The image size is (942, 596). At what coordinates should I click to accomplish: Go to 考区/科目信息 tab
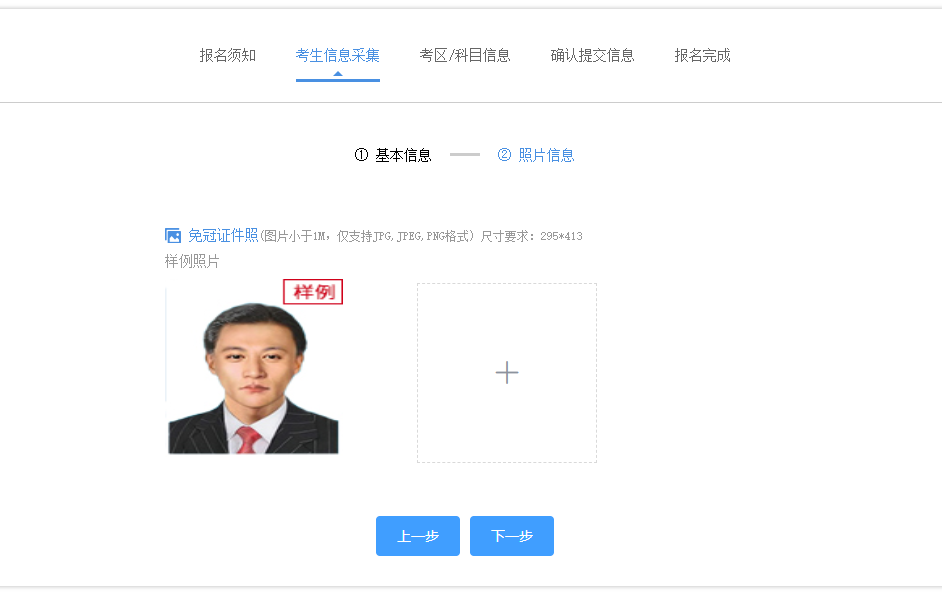pos(464,56)
